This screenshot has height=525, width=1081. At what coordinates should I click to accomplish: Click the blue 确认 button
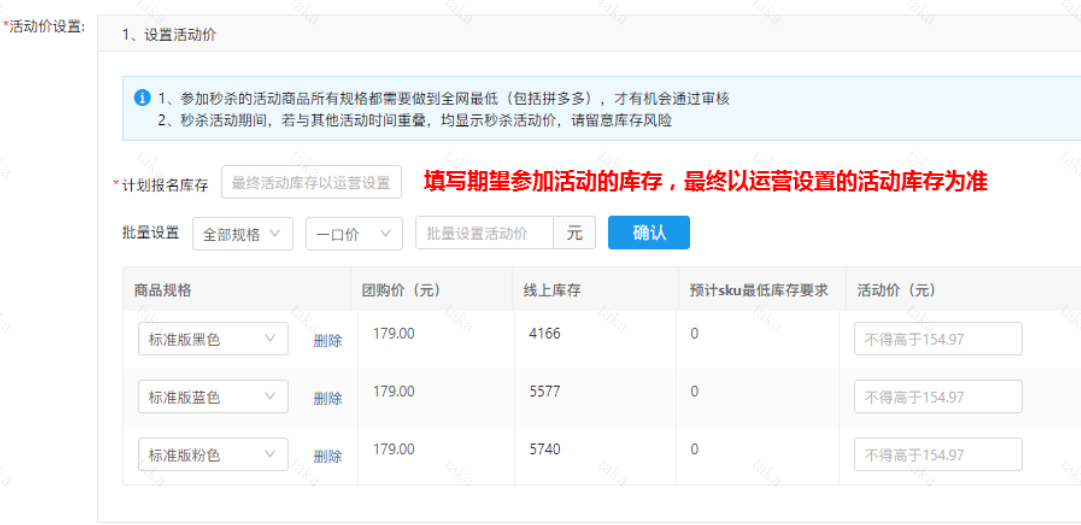649,233
